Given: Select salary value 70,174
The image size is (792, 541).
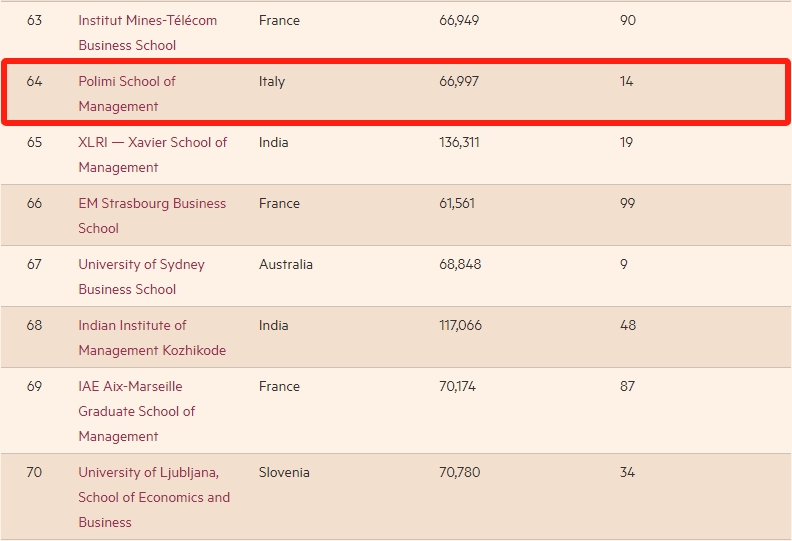Looking at the screenshot, I should click(457, 386).
